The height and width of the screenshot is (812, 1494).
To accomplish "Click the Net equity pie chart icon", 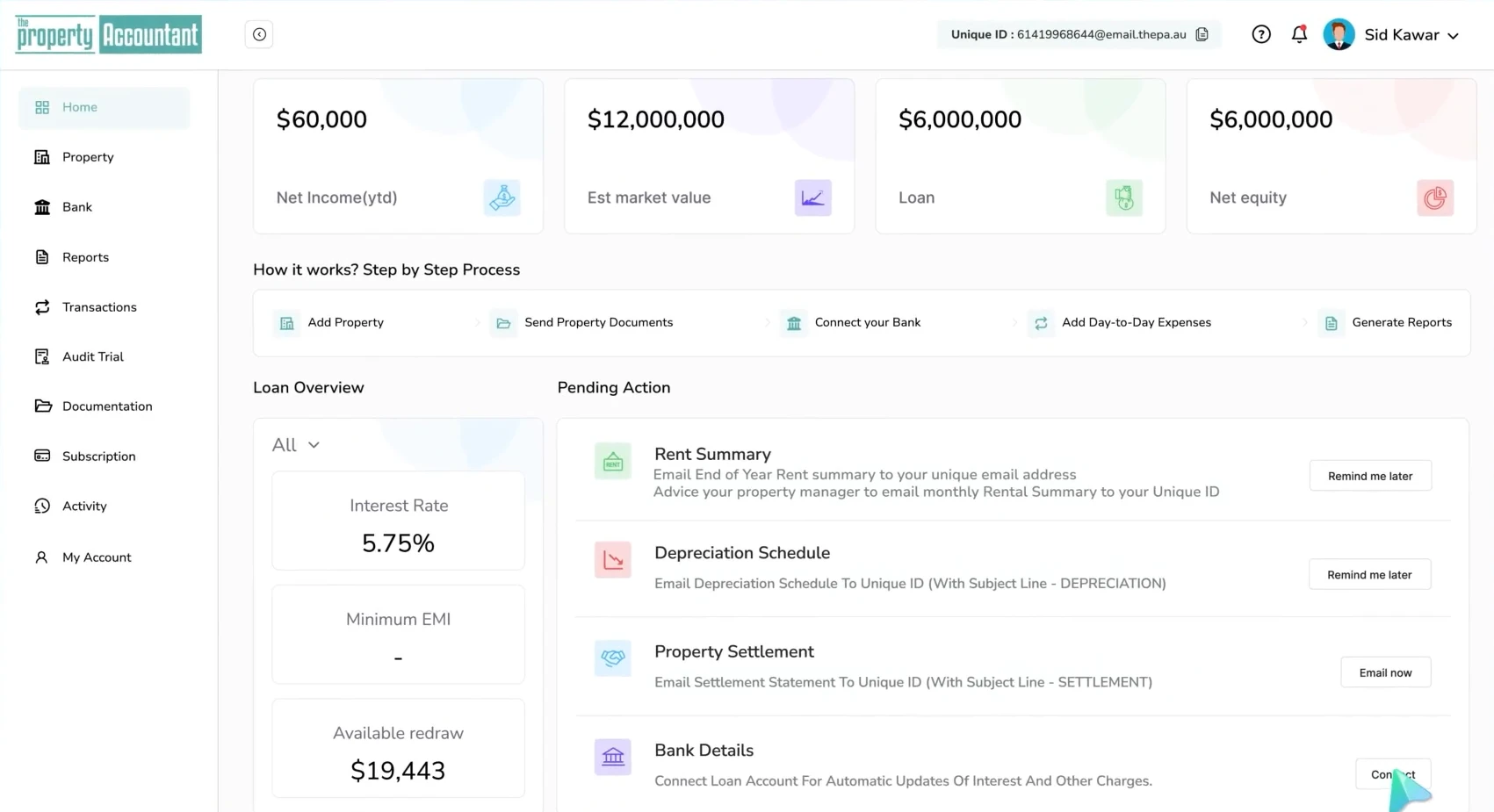I will [1435, 198].
